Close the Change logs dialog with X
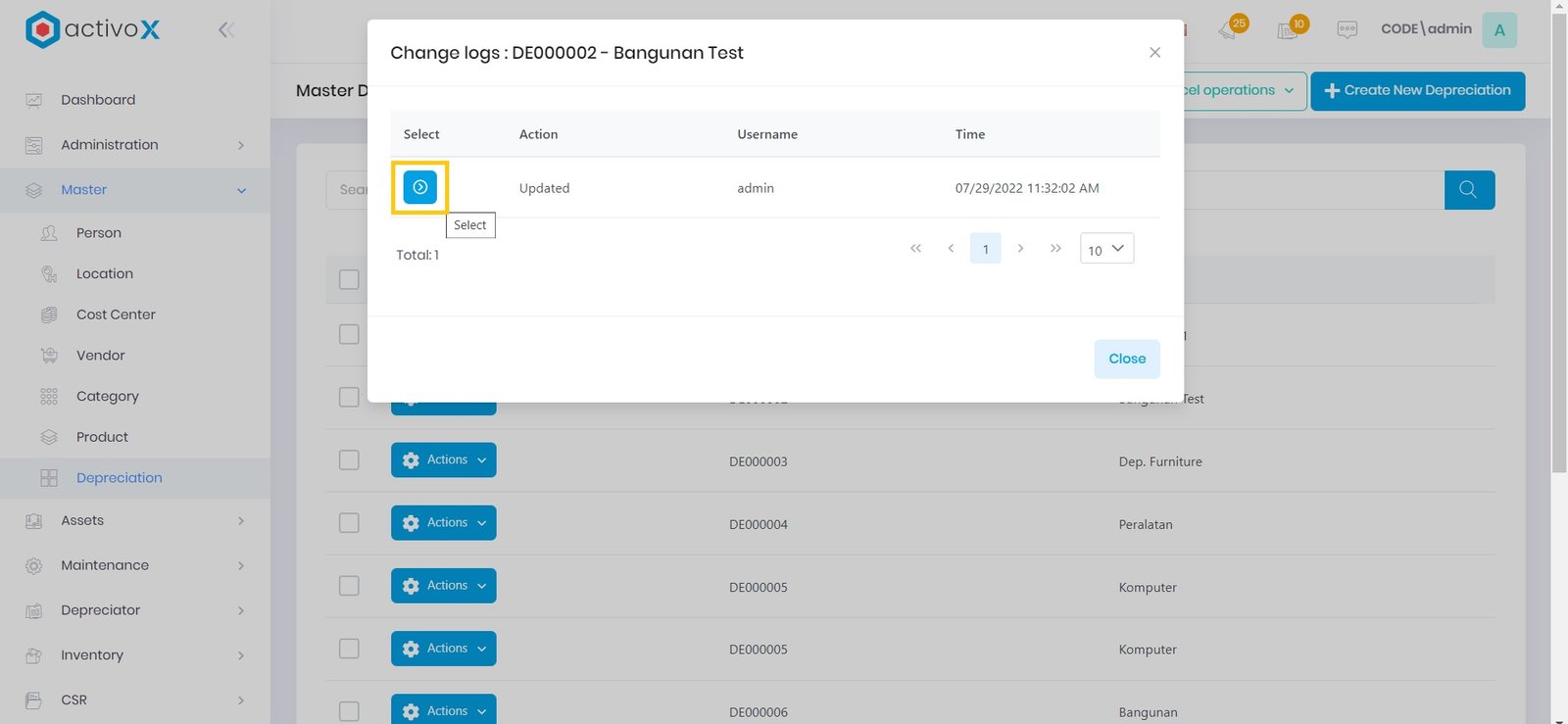Image resolution: width=1568 pixels, height=724 pixels. point(1154,53)
